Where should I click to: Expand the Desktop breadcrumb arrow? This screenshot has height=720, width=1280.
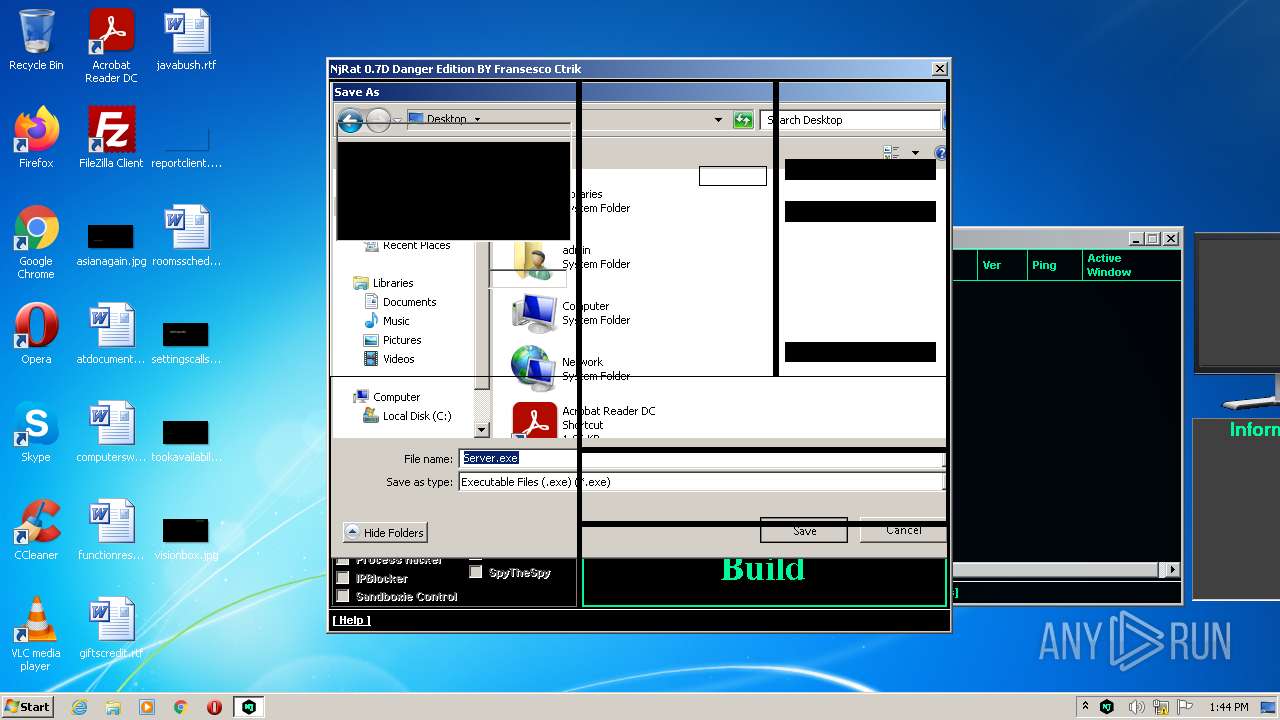tap(477, 119)
